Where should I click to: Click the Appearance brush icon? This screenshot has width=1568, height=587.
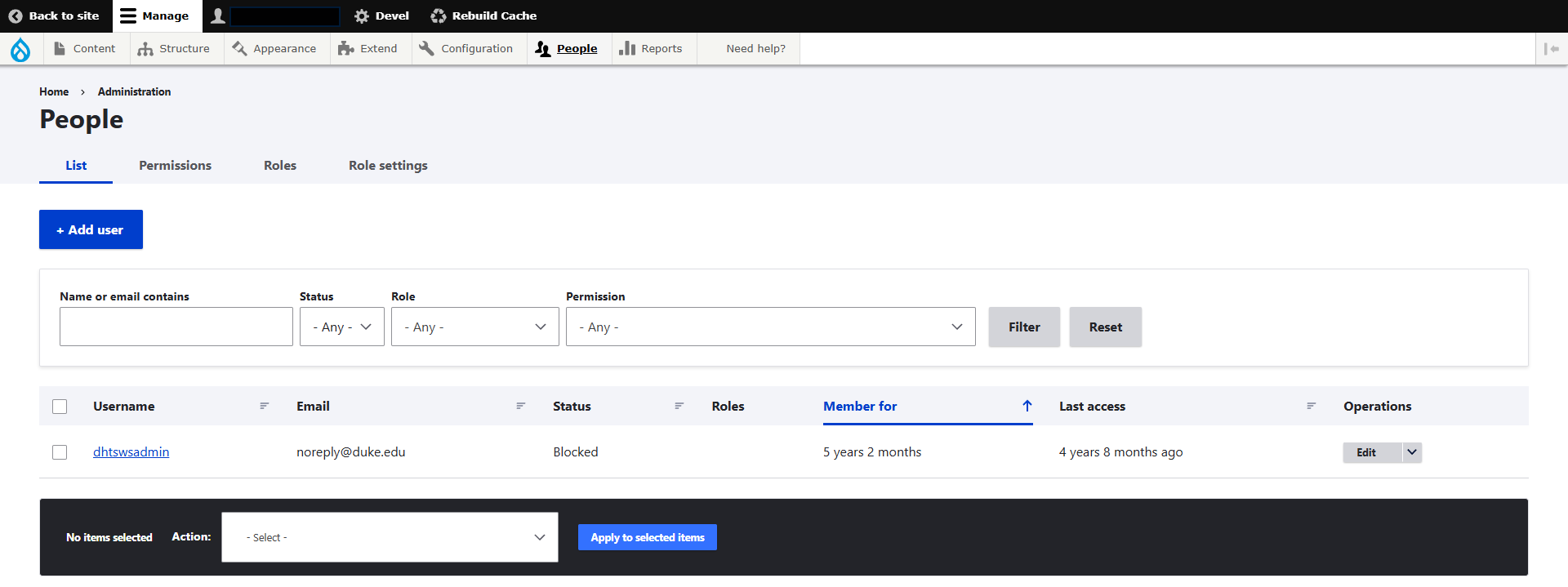[x=239, y=49]
